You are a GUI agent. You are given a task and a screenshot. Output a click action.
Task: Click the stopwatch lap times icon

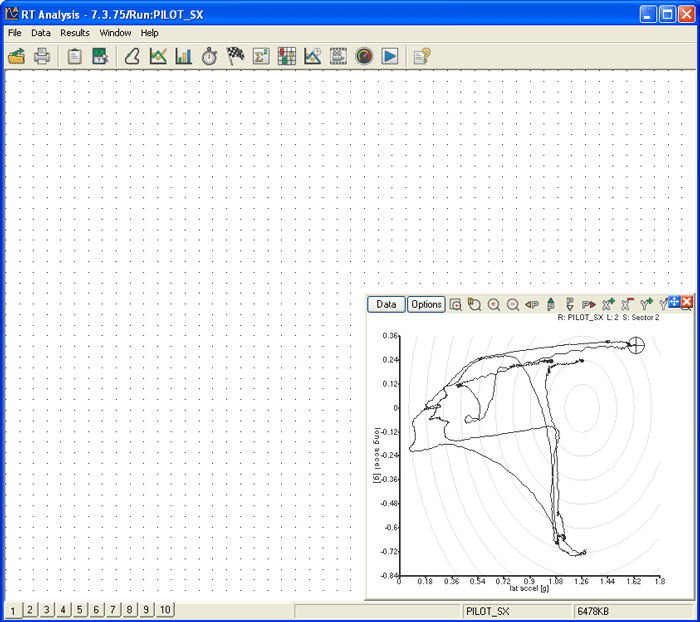(209, 56)
